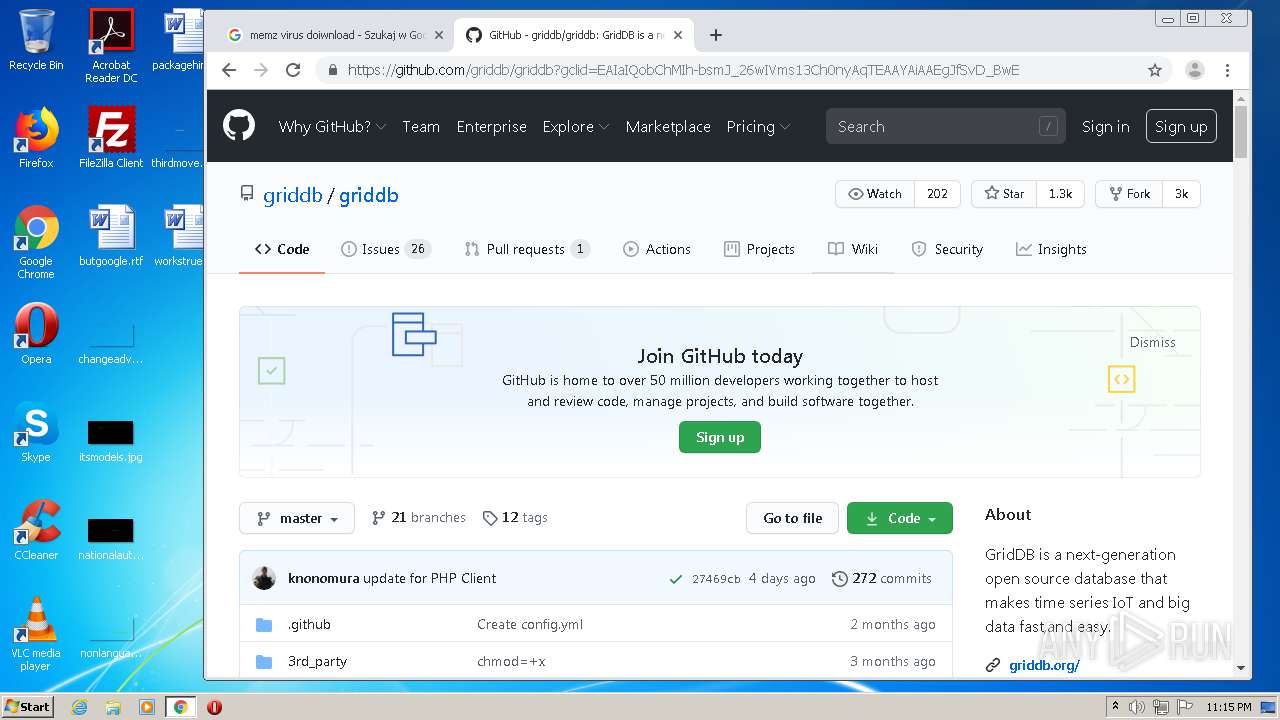1280x720 pixels.
Task: Star the griddb repository
Action: (1004, 194)
